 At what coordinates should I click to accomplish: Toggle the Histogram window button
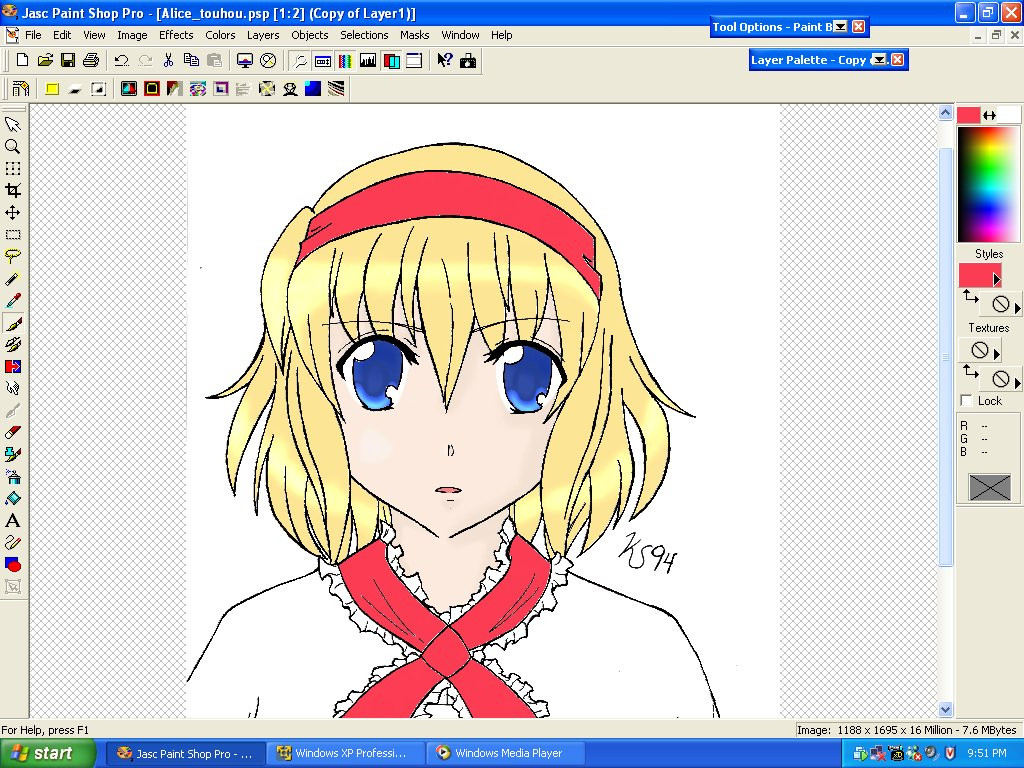pyautogui.click(x=368, y=61)
